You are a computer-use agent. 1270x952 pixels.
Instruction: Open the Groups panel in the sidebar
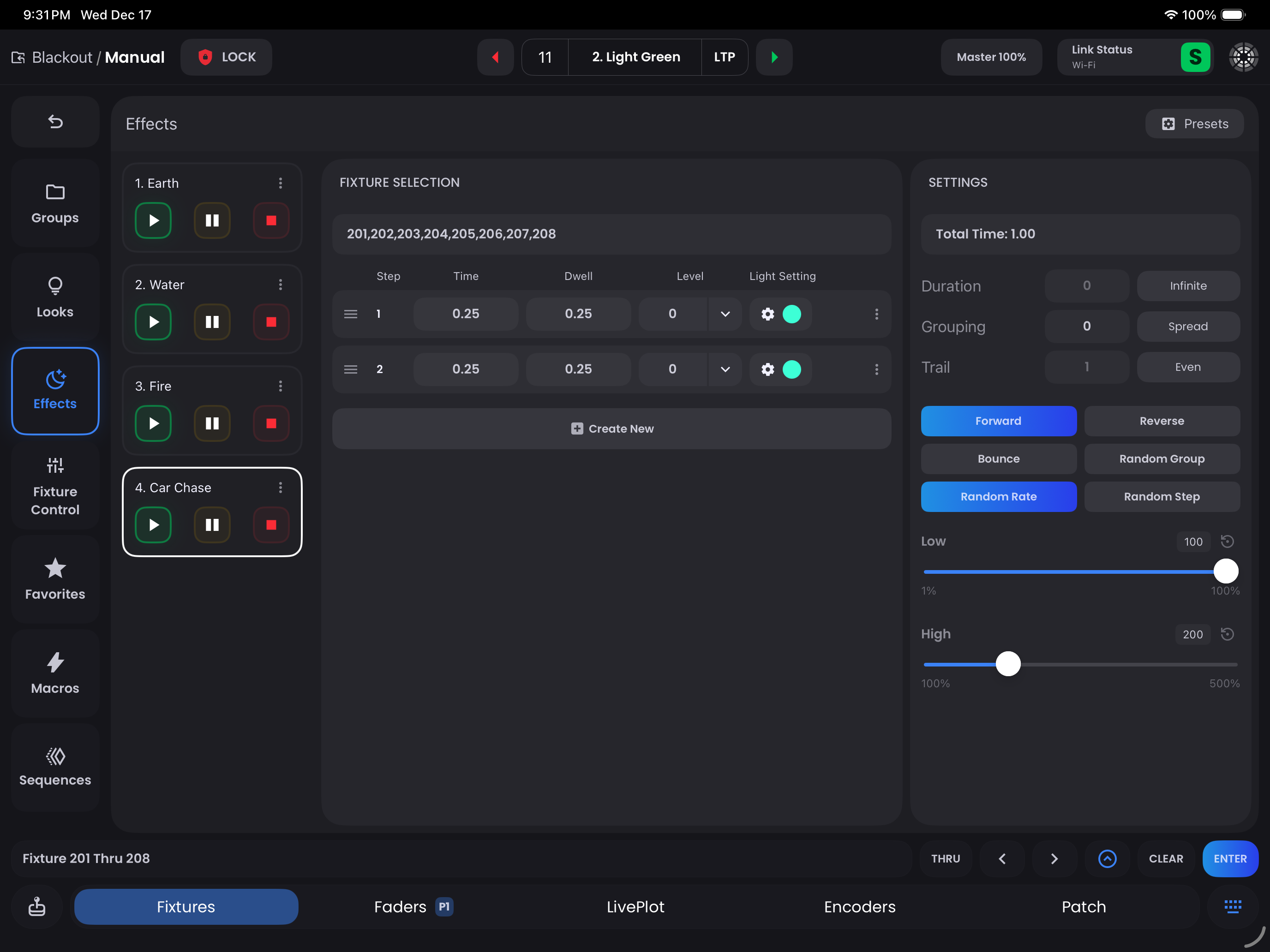coord(54,203)
